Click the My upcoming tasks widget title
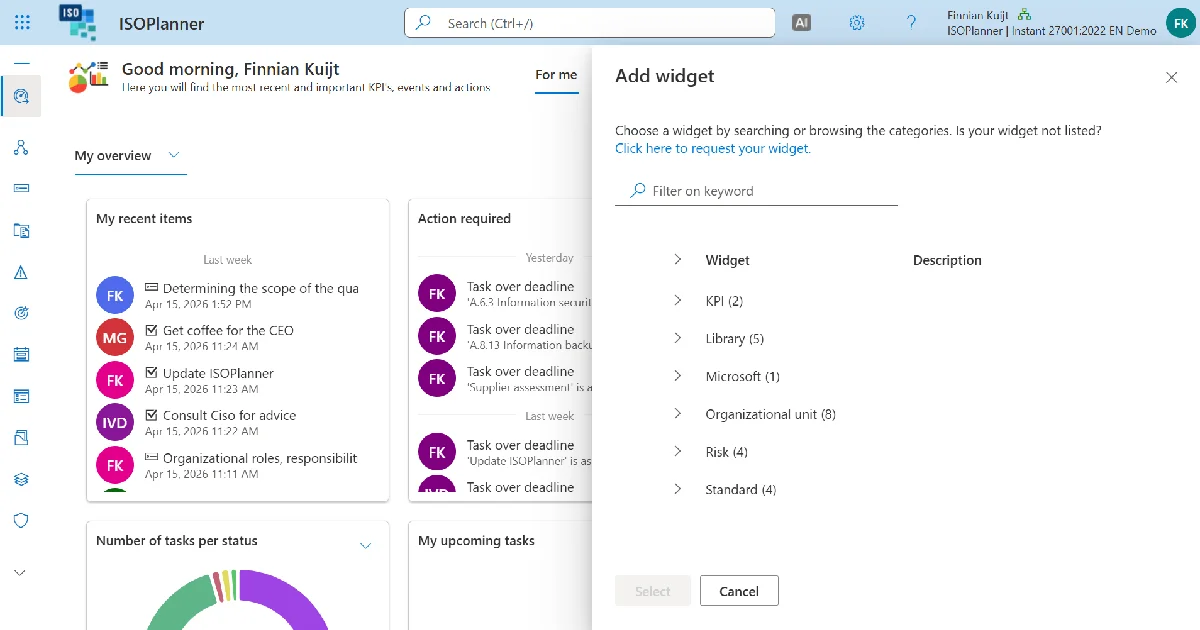This screenshot has width=1200, height=630. click(476, 541)
